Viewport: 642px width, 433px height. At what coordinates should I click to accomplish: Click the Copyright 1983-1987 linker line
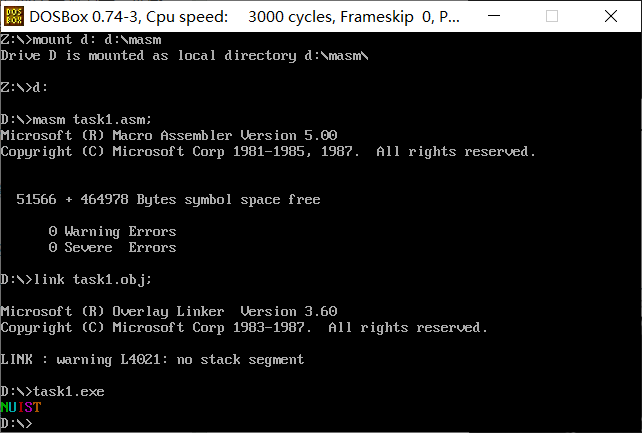[244, 327]
